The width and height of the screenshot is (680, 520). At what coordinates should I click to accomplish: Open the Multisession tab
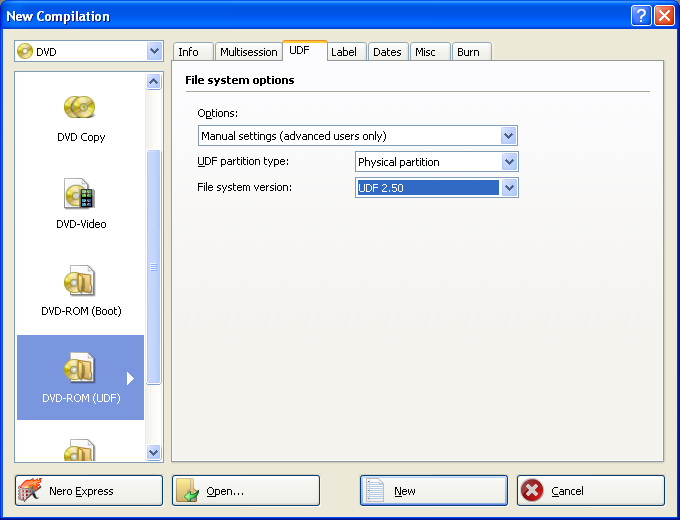coord(248,52)
